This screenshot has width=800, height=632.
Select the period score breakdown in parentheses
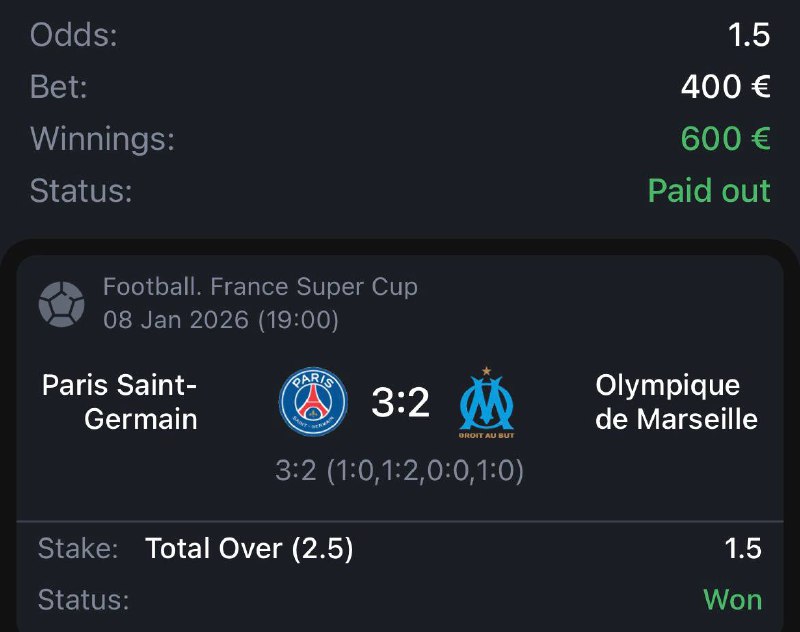[400, 470]
